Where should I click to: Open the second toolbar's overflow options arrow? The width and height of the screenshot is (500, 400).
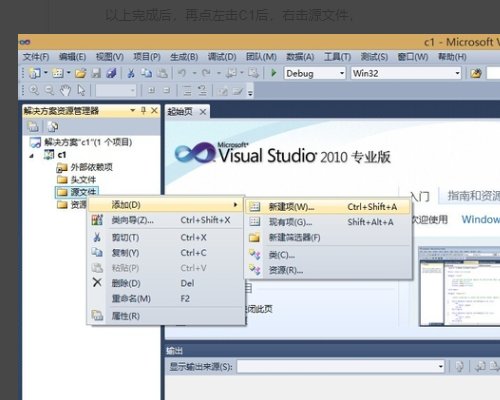(x=250, y=93)
